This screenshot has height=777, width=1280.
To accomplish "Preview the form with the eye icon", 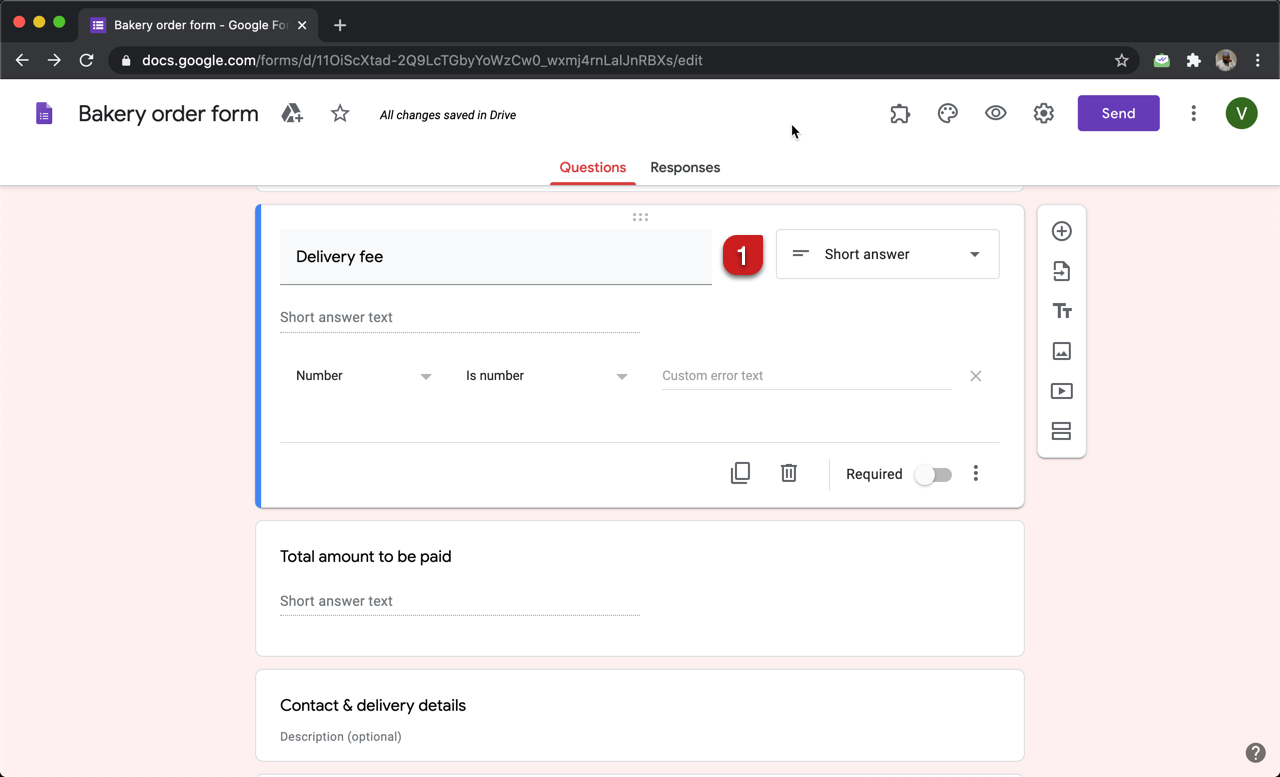I will [x=995, y=113].
